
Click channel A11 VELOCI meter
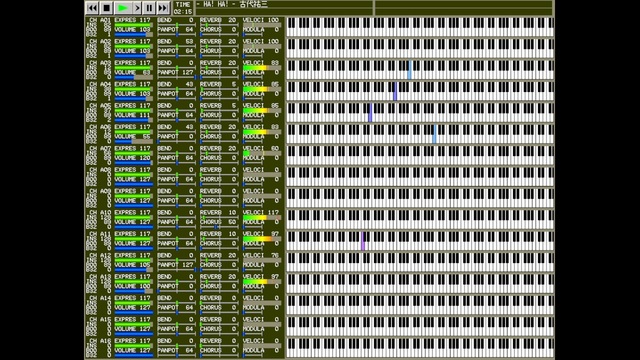click(262, 239)
